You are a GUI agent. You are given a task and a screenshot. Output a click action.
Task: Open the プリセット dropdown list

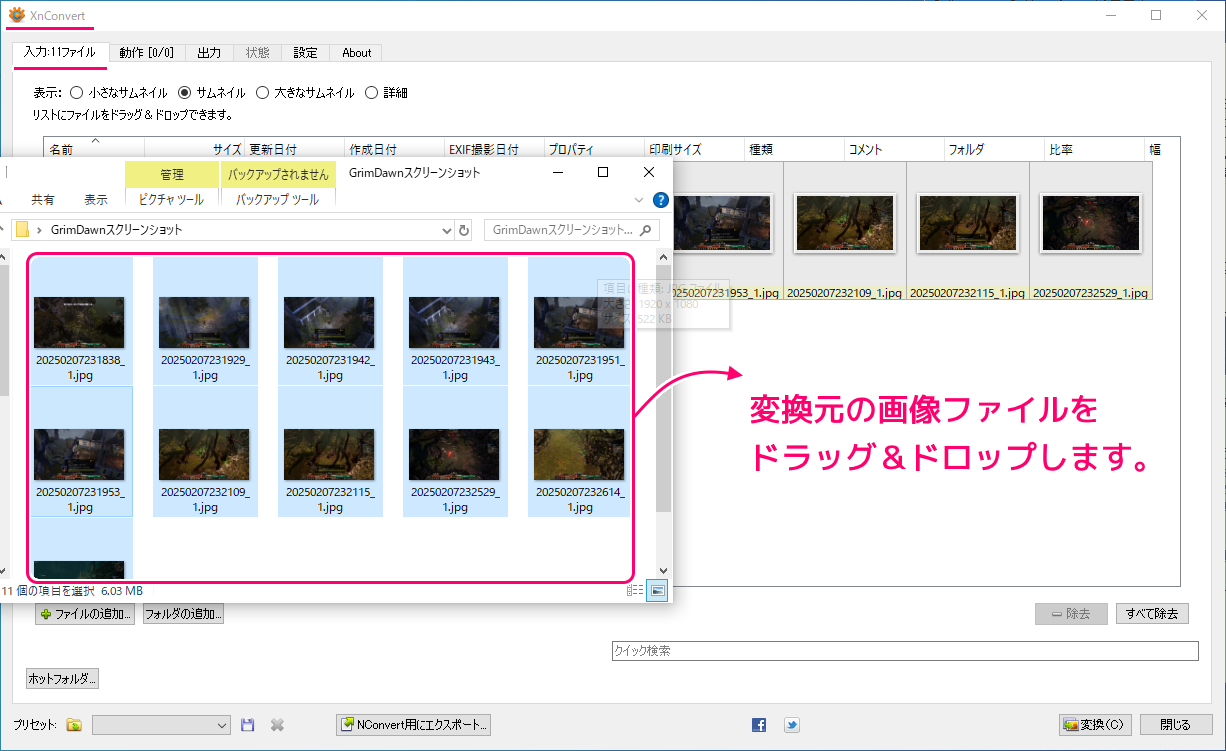tap(222, 725)
